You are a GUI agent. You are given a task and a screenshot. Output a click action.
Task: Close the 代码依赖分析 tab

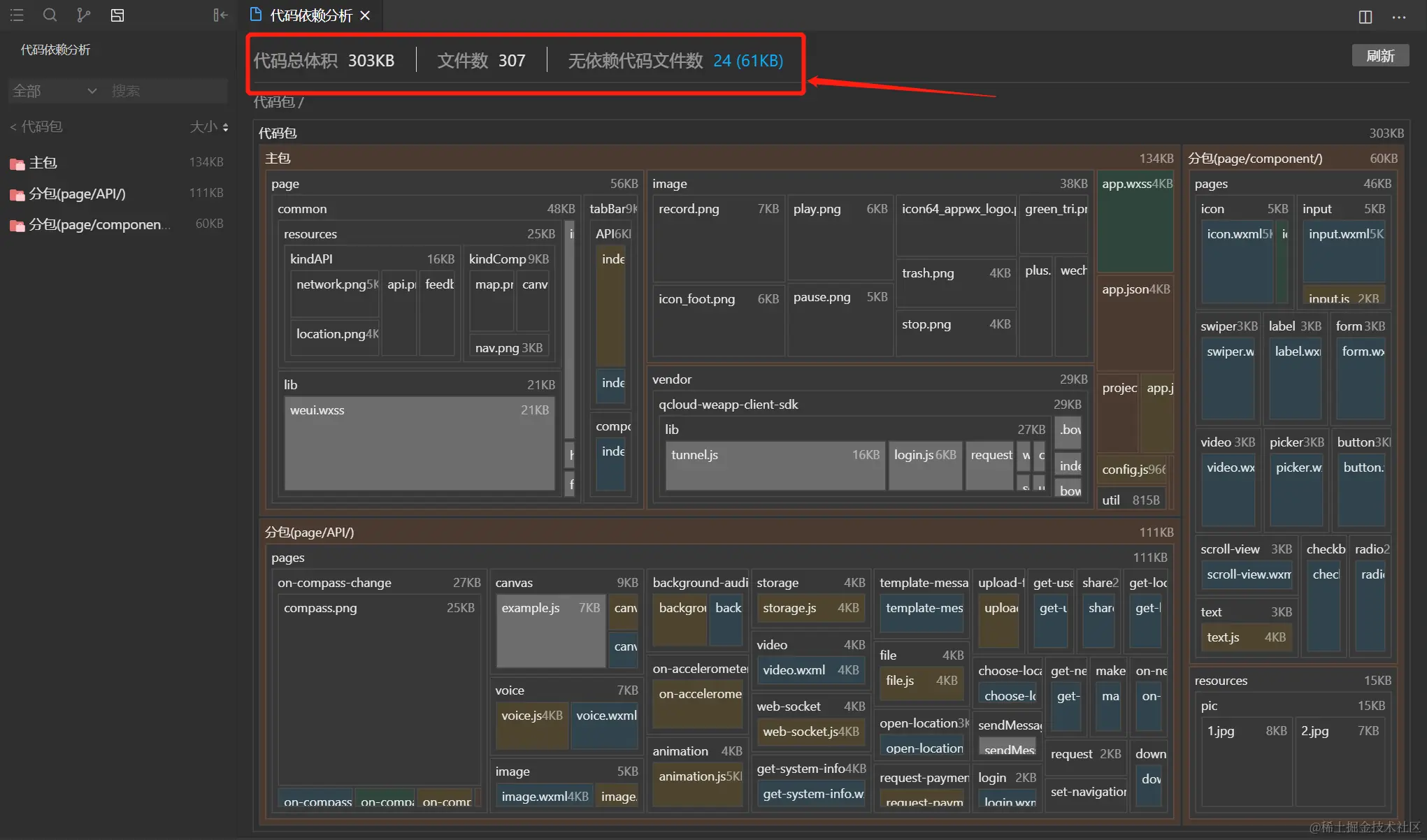click(365, 15)
